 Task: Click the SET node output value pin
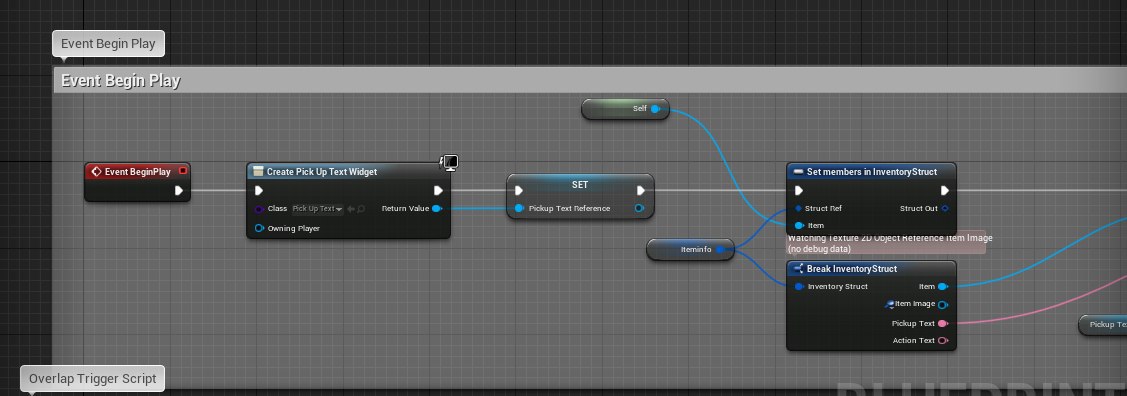(639, 209)
